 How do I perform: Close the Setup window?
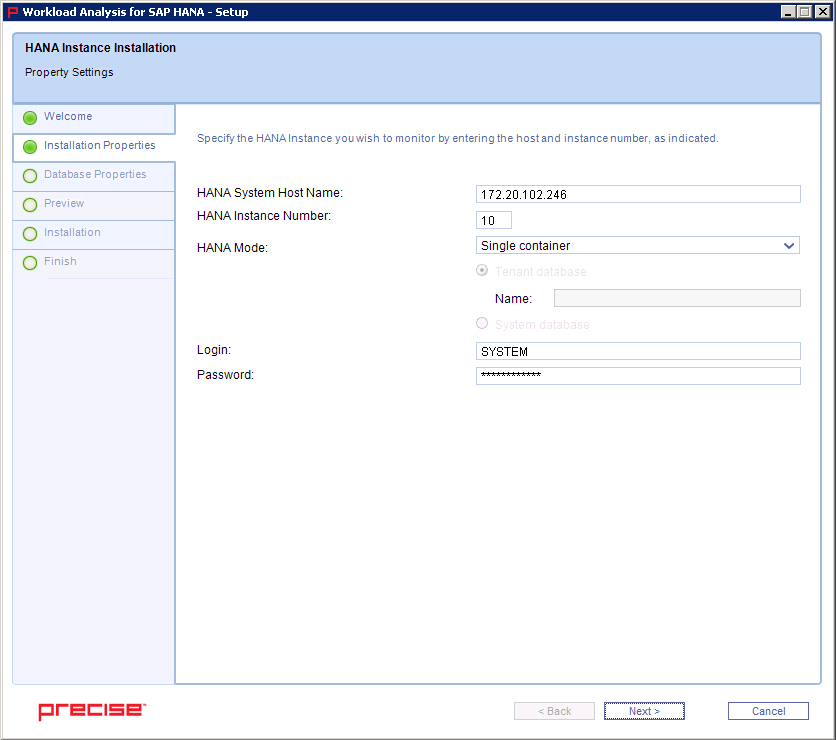[823, 12]
